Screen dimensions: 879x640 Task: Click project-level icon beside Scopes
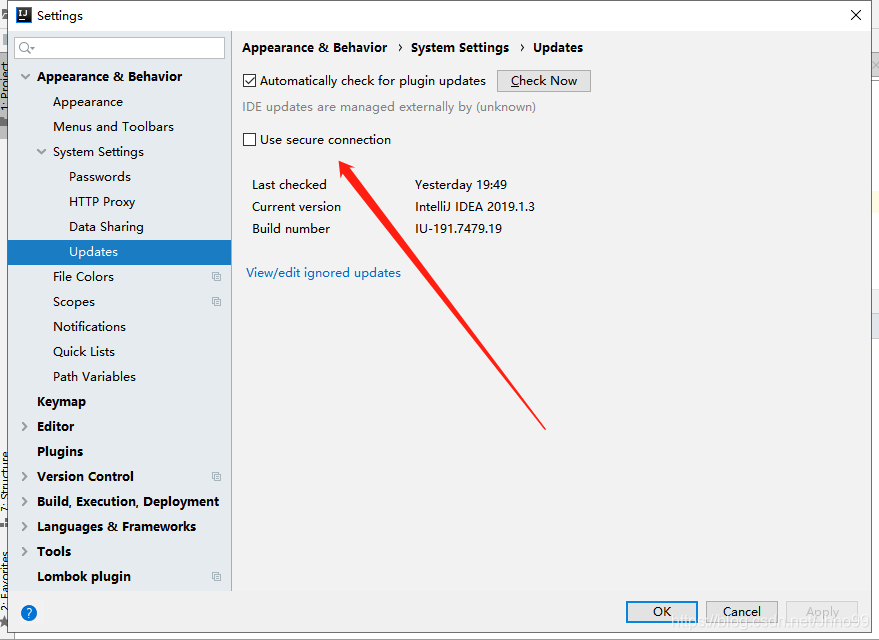216,302
